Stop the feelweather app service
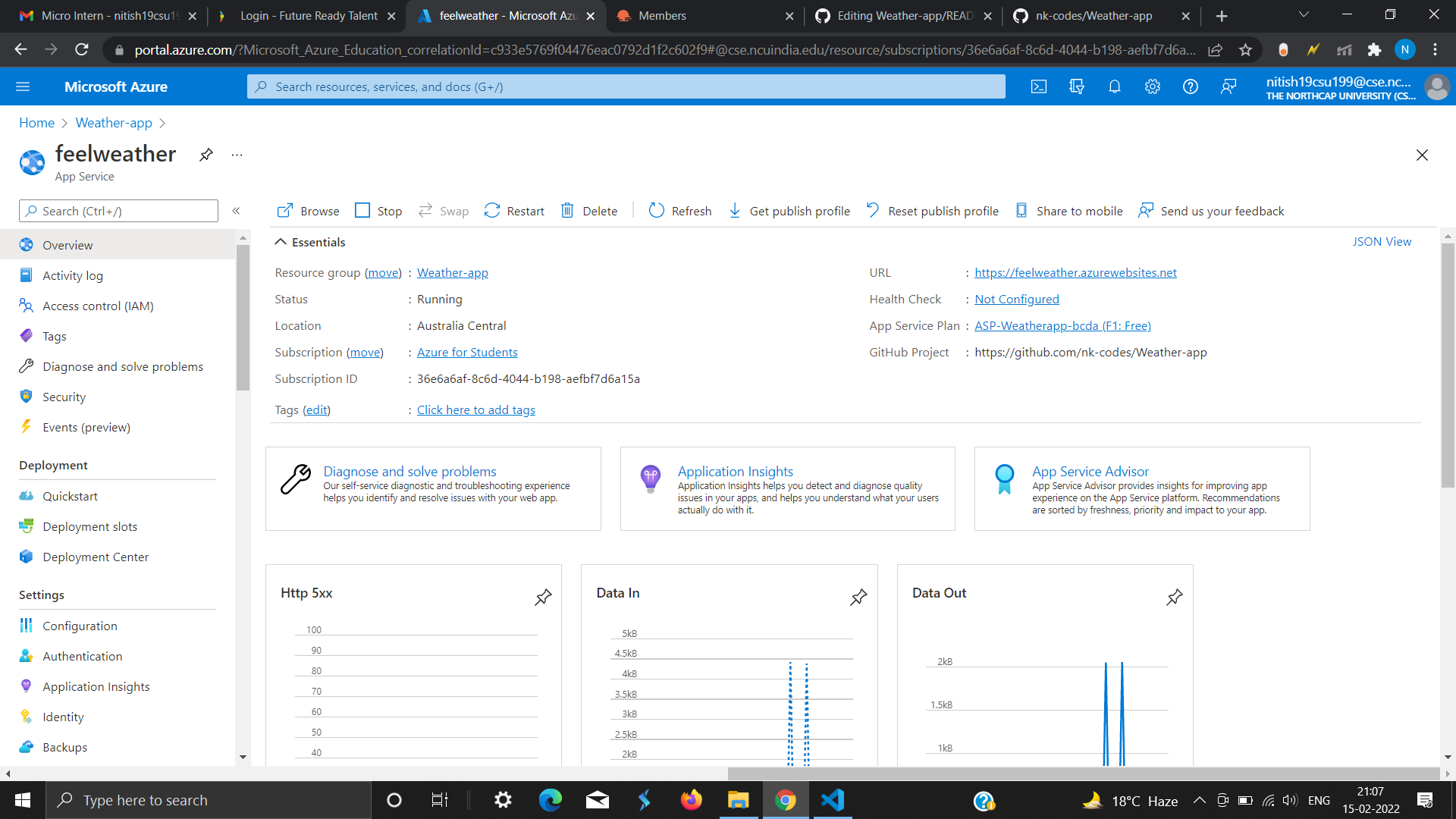 click(x=378, y=211)
